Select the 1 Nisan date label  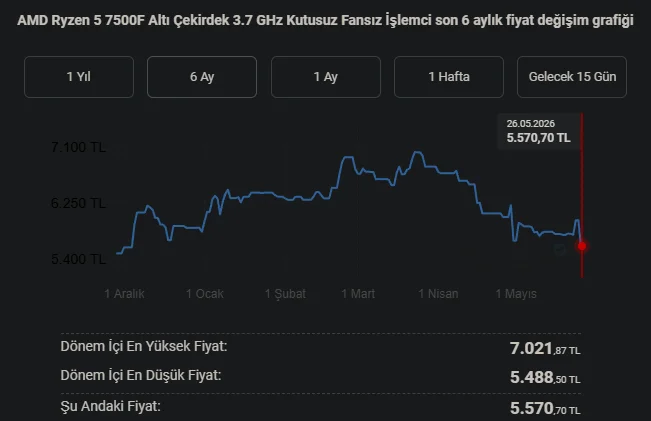pos(438,294)
